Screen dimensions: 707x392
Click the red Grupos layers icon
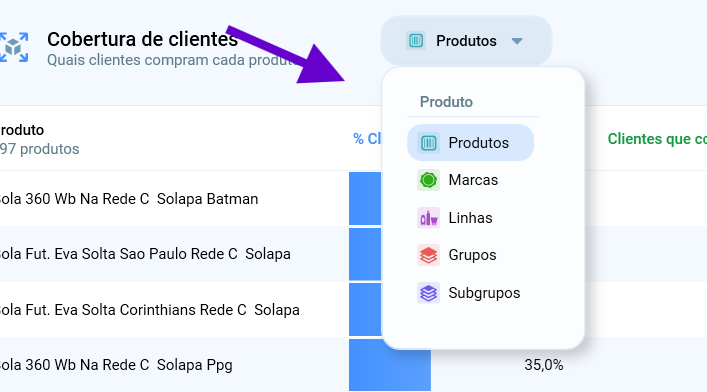428,255
